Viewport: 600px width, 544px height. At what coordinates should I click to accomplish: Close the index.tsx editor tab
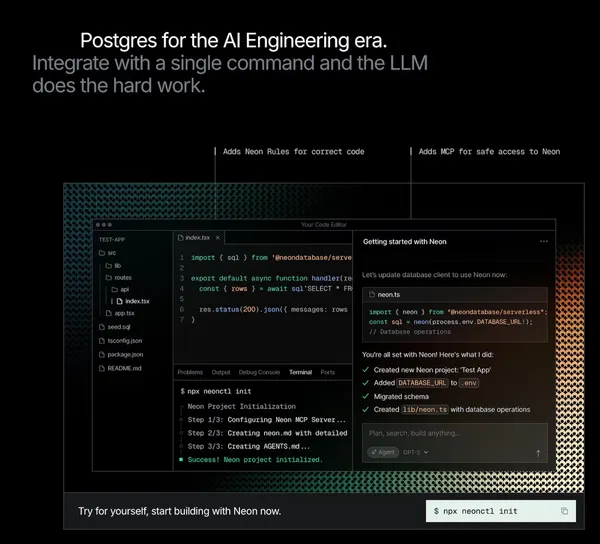pos(217,238)
